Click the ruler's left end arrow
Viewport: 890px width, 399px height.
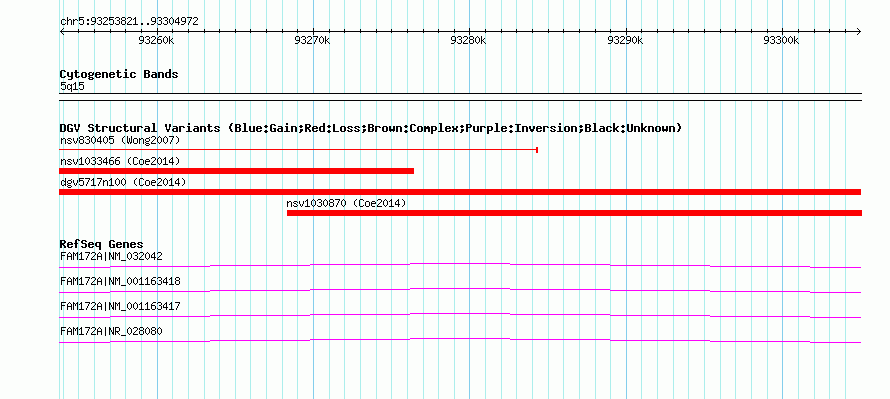(x=62, y=31)
